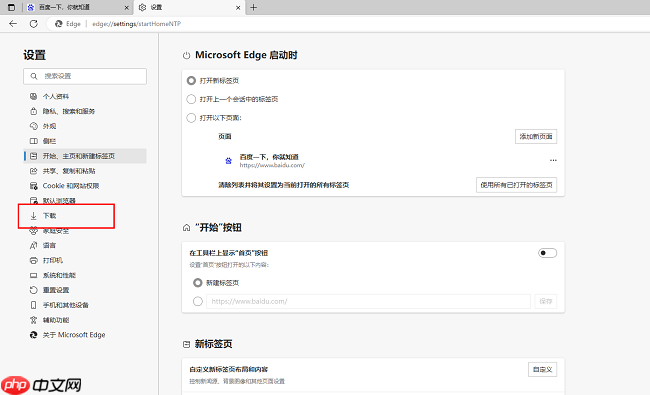
Task: Close the 百度一下 tab
Action: (x=126, y=7)
